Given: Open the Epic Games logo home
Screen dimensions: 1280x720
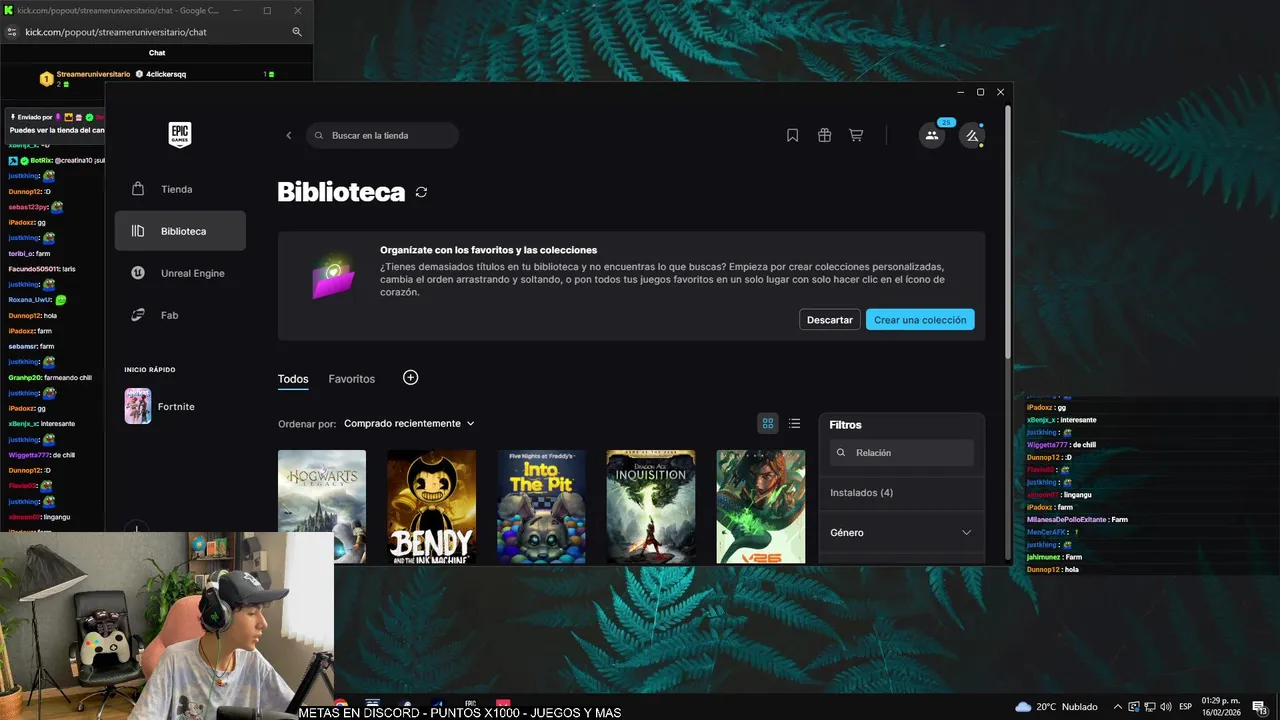Looking at the screenshot, I should [180, 135].
